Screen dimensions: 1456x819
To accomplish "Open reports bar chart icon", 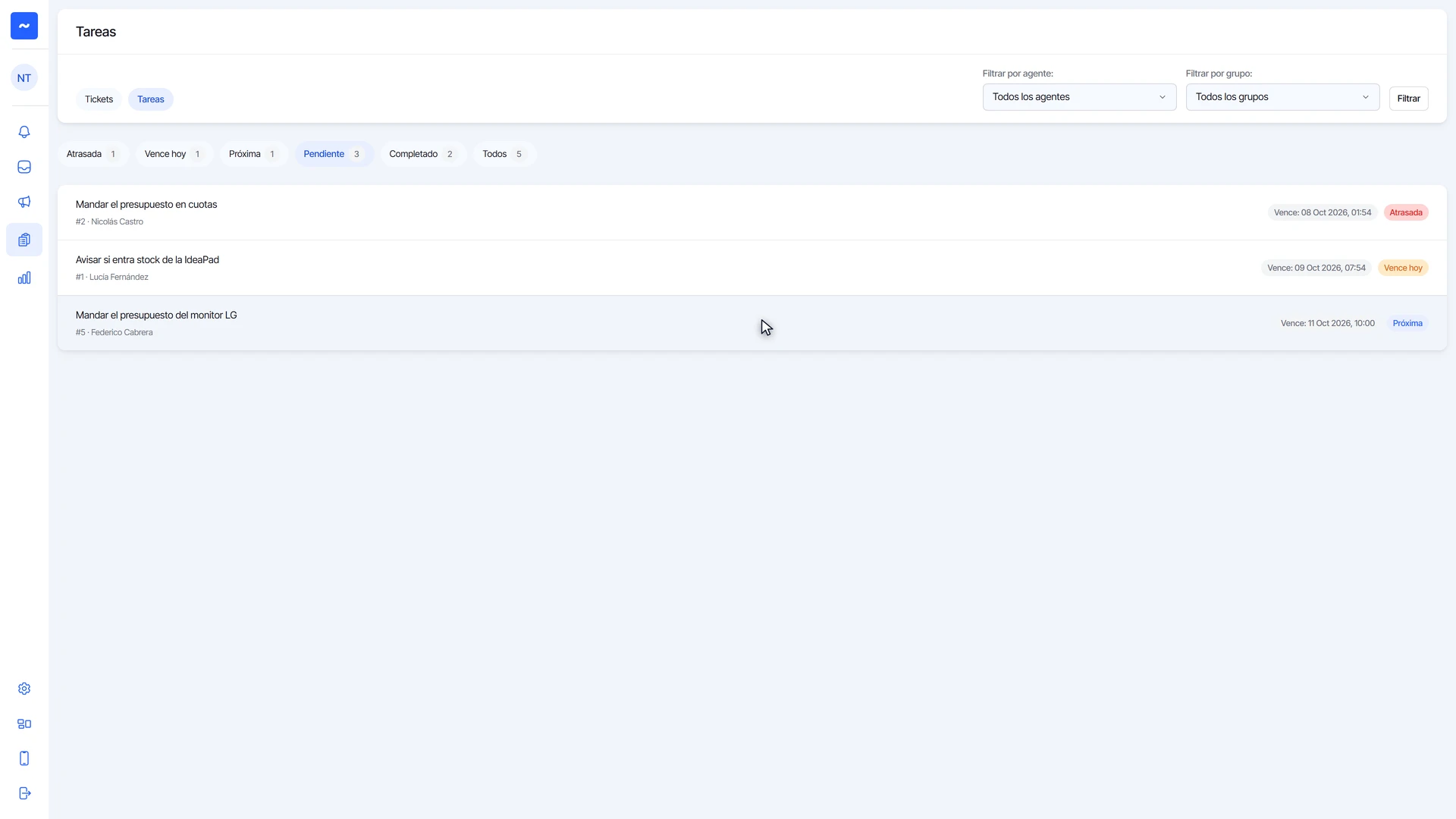I will [x=24, y=278].
